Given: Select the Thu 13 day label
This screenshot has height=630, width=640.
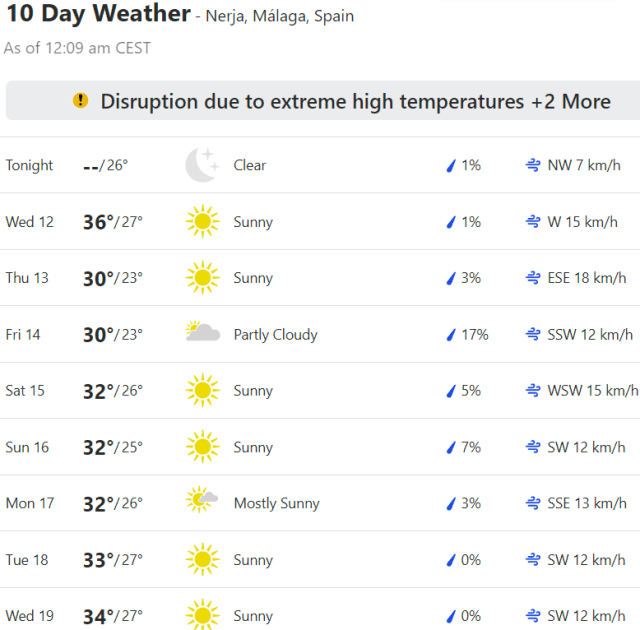Looking at the screenshot, I should coord(27,278).
